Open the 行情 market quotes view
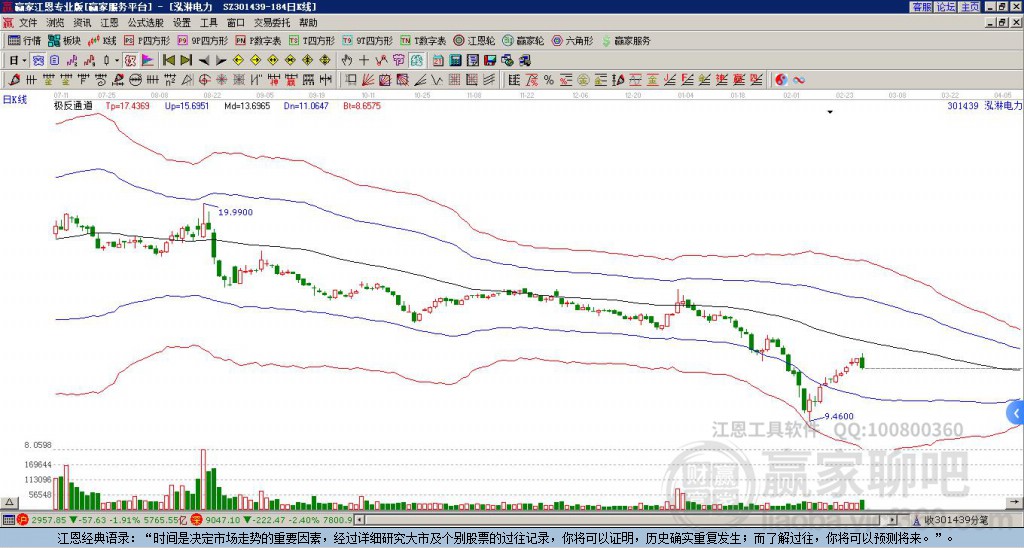This screenshot has width=1024, height=548. [x=25, y=40]
